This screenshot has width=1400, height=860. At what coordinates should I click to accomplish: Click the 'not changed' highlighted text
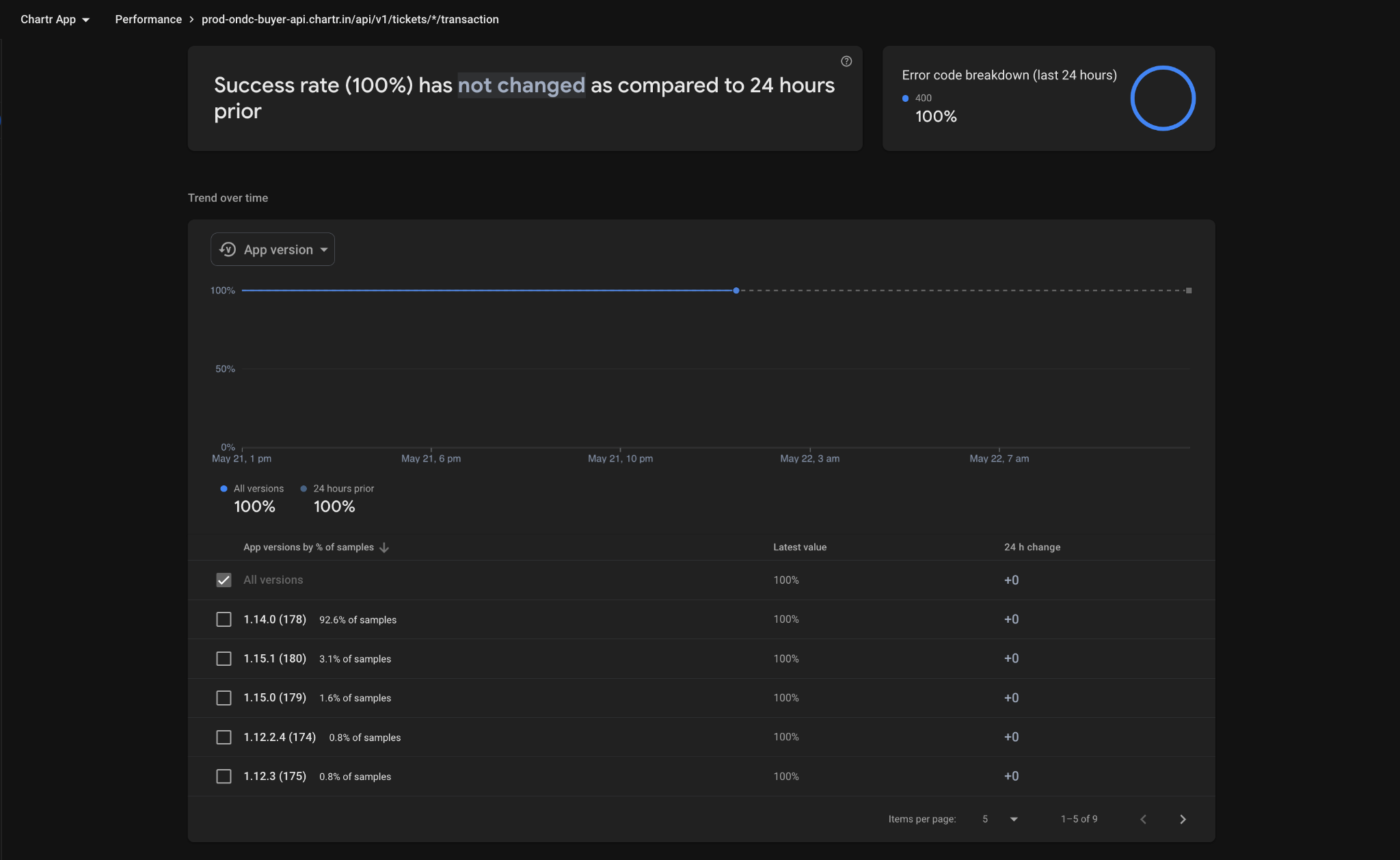pyautogui.click(x=522, y=85)
